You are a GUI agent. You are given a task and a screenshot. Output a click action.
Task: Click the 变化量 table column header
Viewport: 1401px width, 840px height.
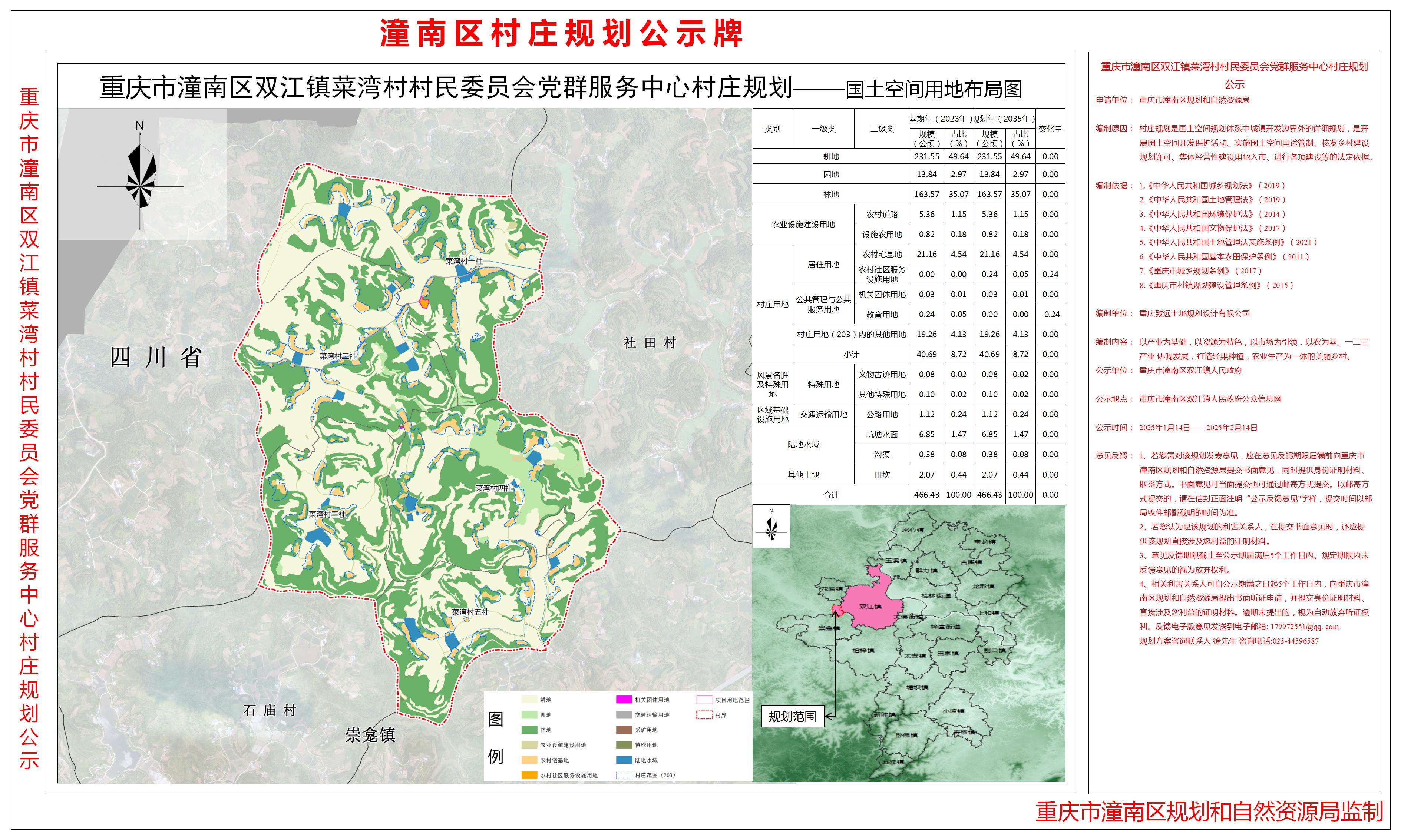click(x=1050, y=129)
